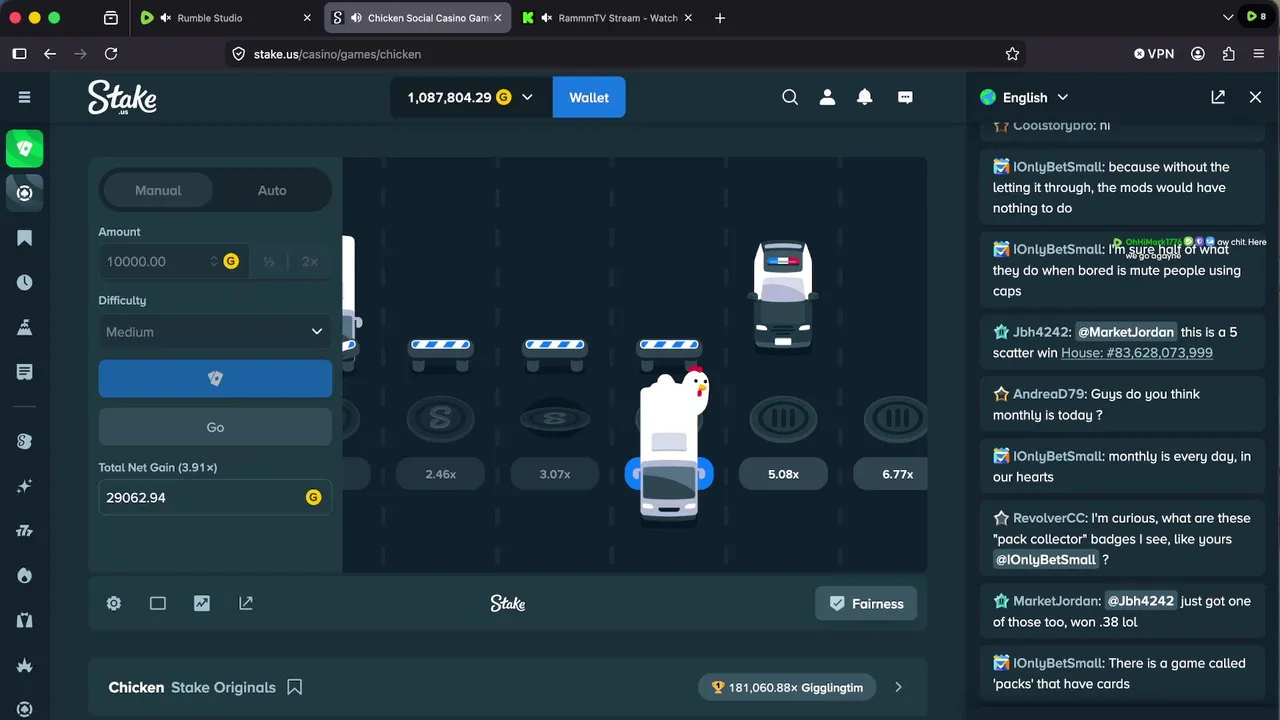Click the site security icon before URL

coord(239,54)
